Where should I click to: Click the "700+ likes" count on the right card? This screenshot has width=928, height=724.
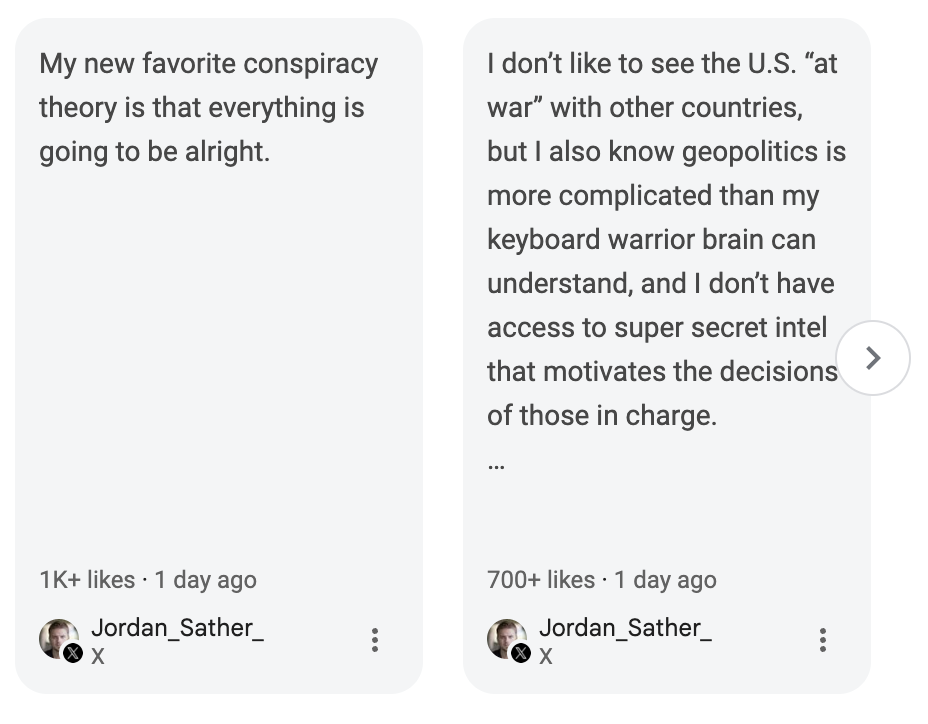(541, 580)
